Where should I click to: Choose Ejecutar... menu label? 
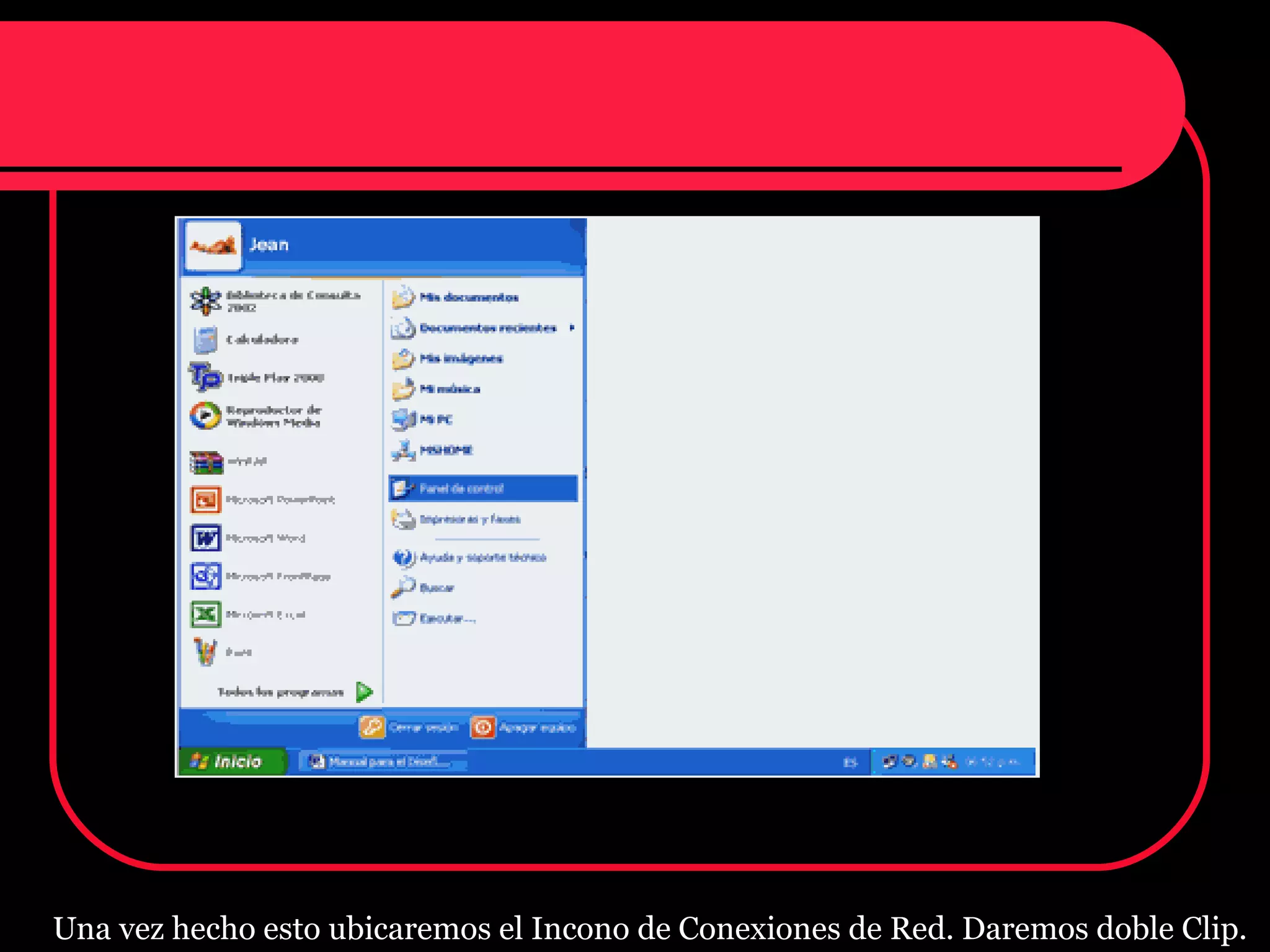coord(448,619)
